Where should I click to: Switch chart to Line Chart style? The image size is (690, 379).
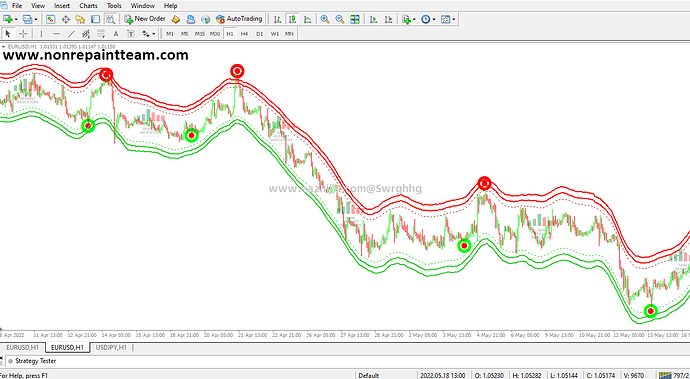pos(307,19)
